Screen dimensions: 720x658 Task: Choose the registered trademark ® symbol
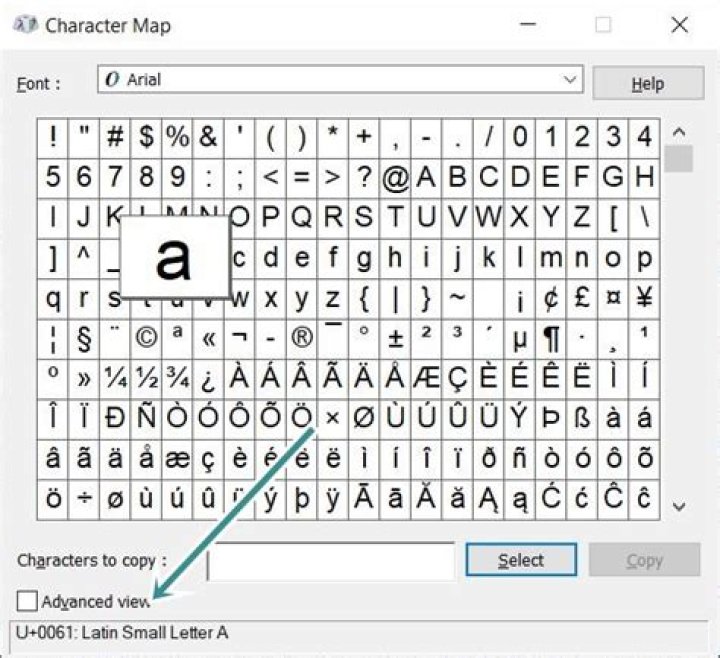pyautogui.click(x=301, y=338)
